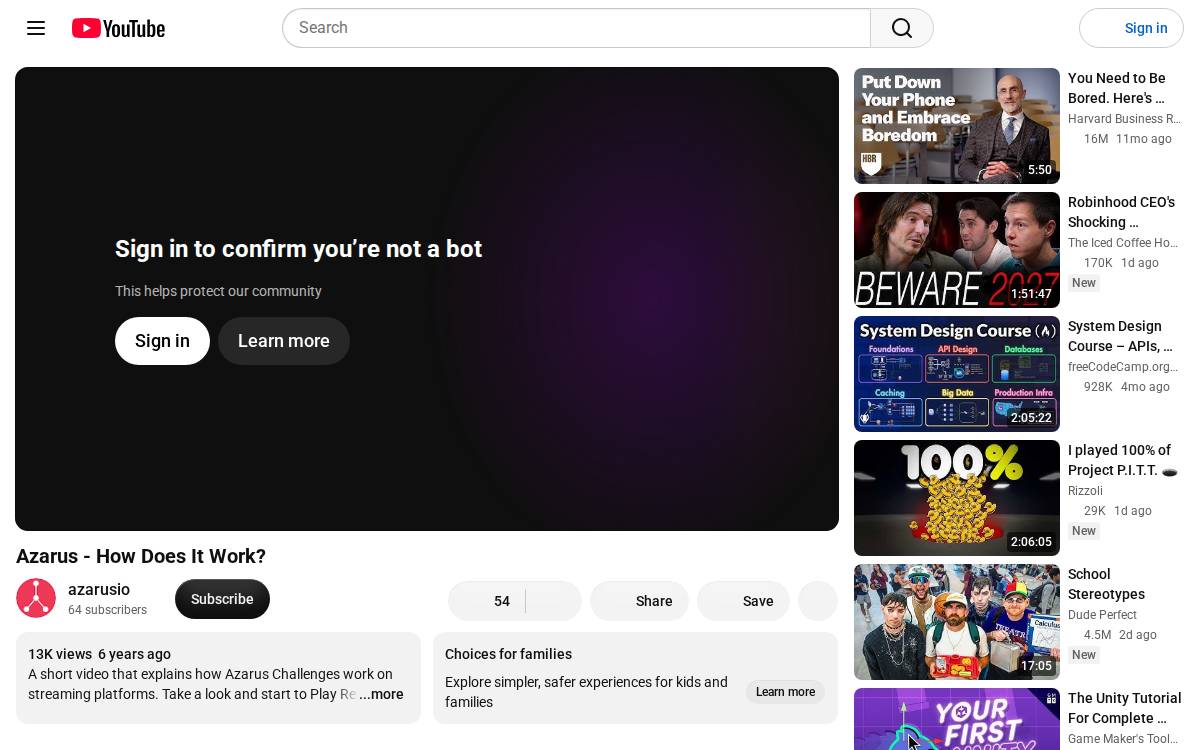Dislike the video using the button beside 54
This screenshot has width=1200, height=750.
[553, 601]
